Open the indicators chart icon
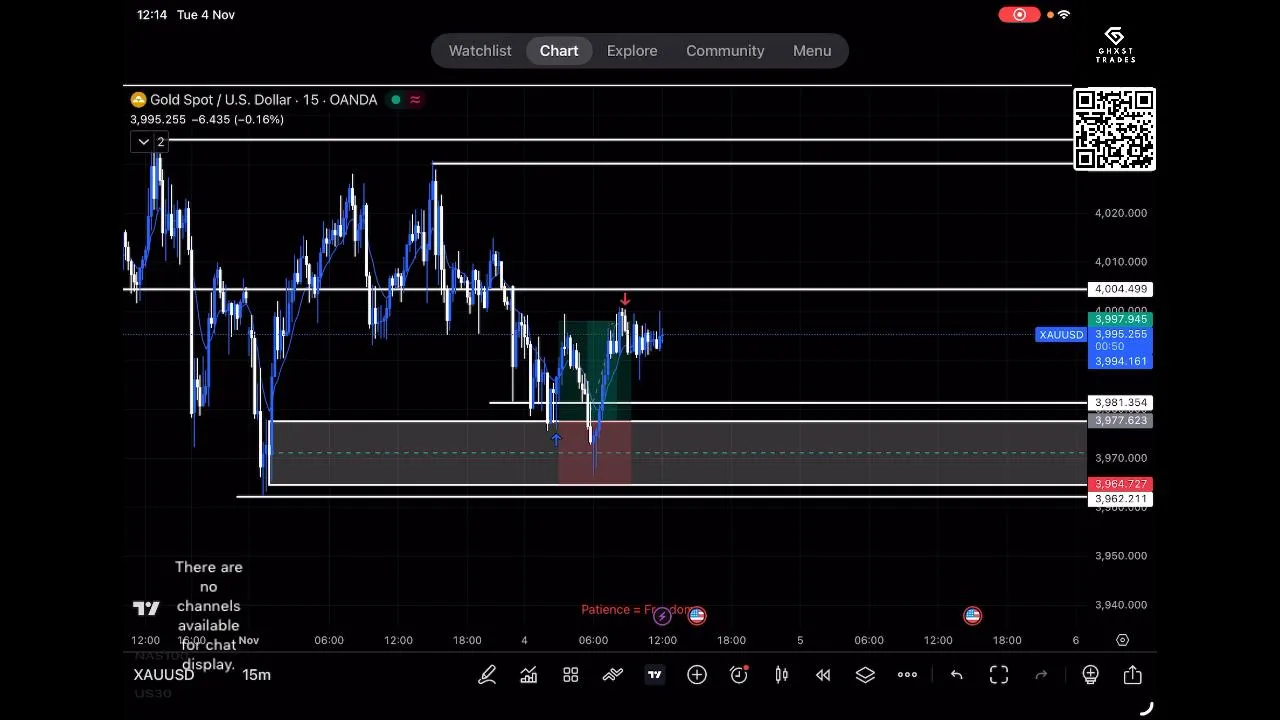Image resolution: width=1280 pixels, height=720 pixels. [529, 675]
